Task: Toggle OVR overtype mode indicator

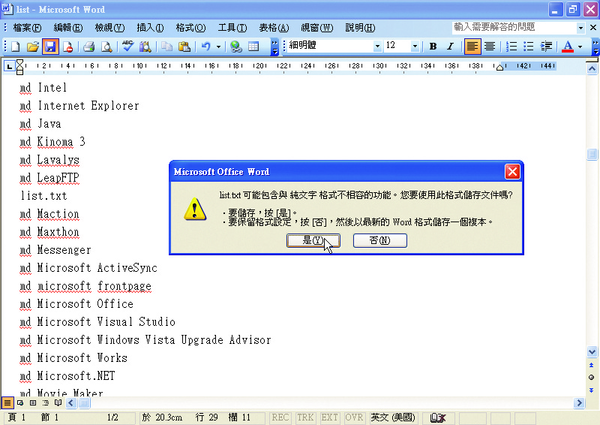Action: [x=354, y=417]
